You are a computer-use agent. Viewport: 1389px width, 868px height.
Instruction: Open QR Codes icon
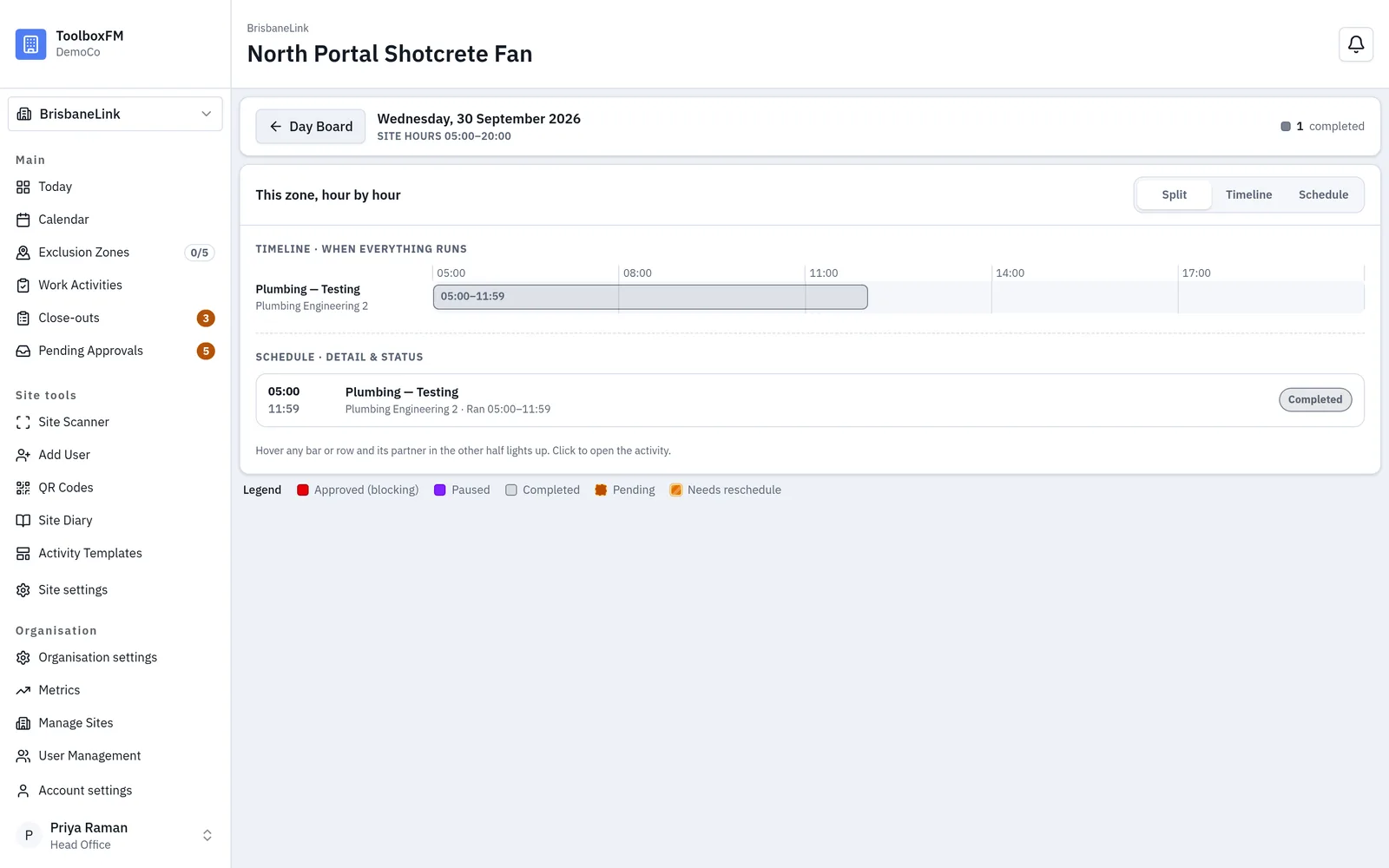point(23,488)
